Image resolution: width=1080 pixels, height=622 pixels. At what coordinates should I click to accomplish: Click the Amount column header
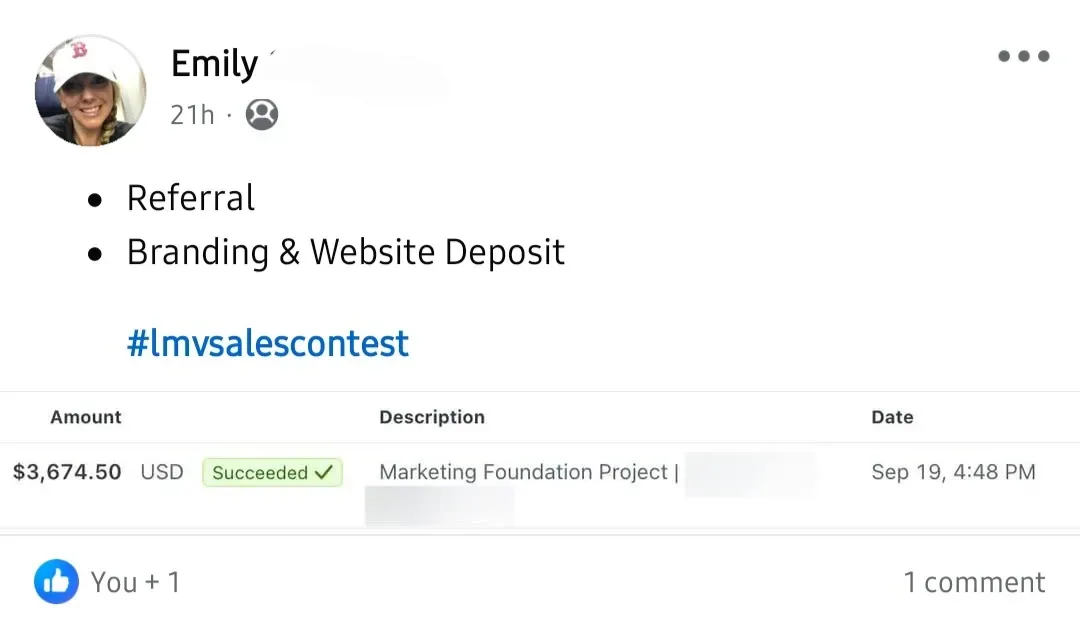[x=86, y=417]
